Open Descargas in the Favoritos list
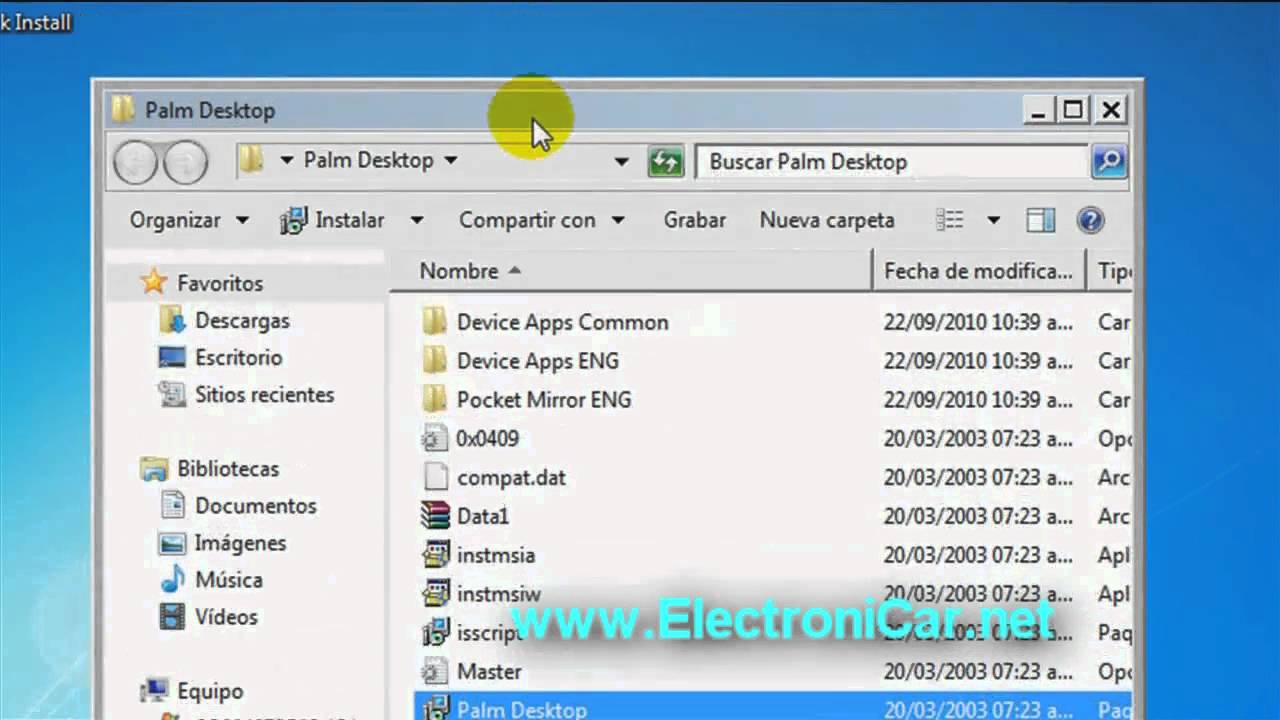This screenshot has width=1280, height=720. coord(242,320)
